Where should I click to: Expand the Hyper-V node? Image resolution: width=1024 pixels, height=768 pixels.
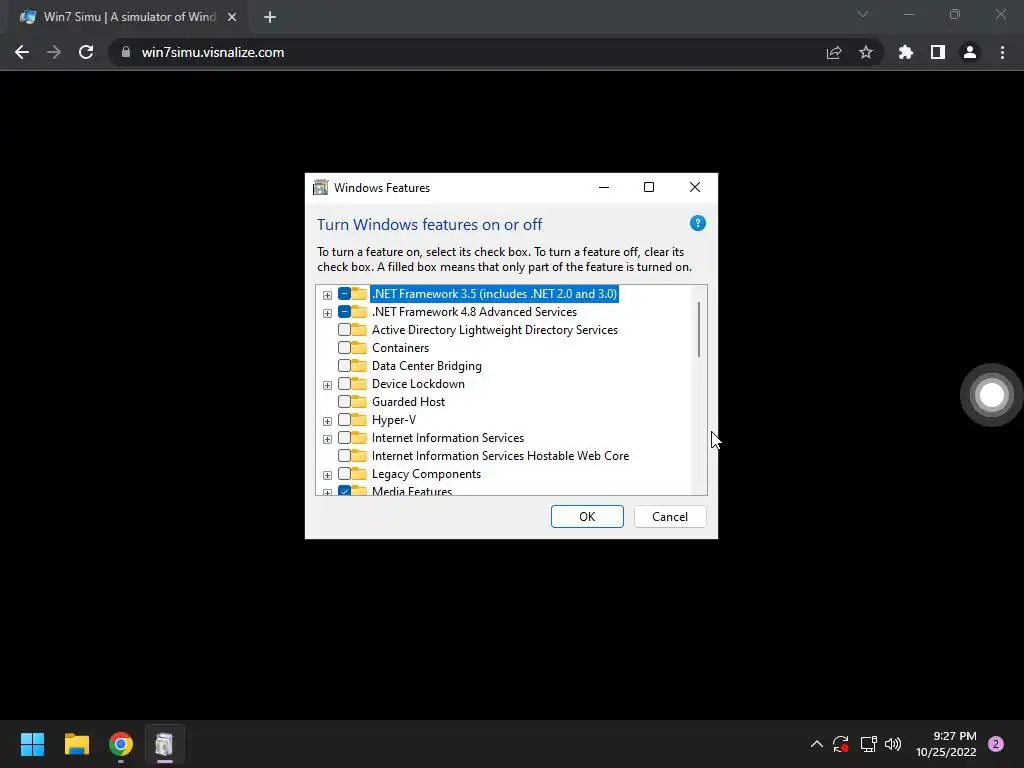click(327, 421)
